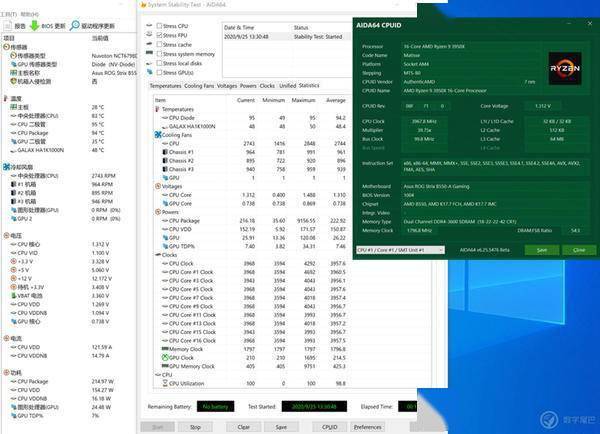Click the CPU Utilization hourglass icon
This screenshot has height=434, width=600.
[165, 383]
